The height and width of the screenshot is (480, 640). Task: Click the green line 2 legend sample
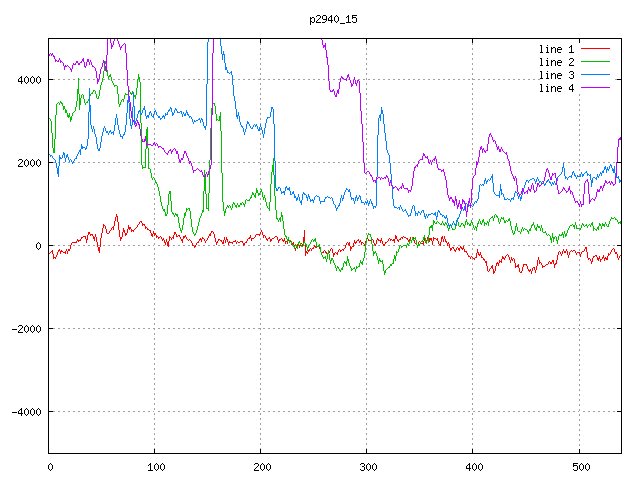tap(596, 62)
